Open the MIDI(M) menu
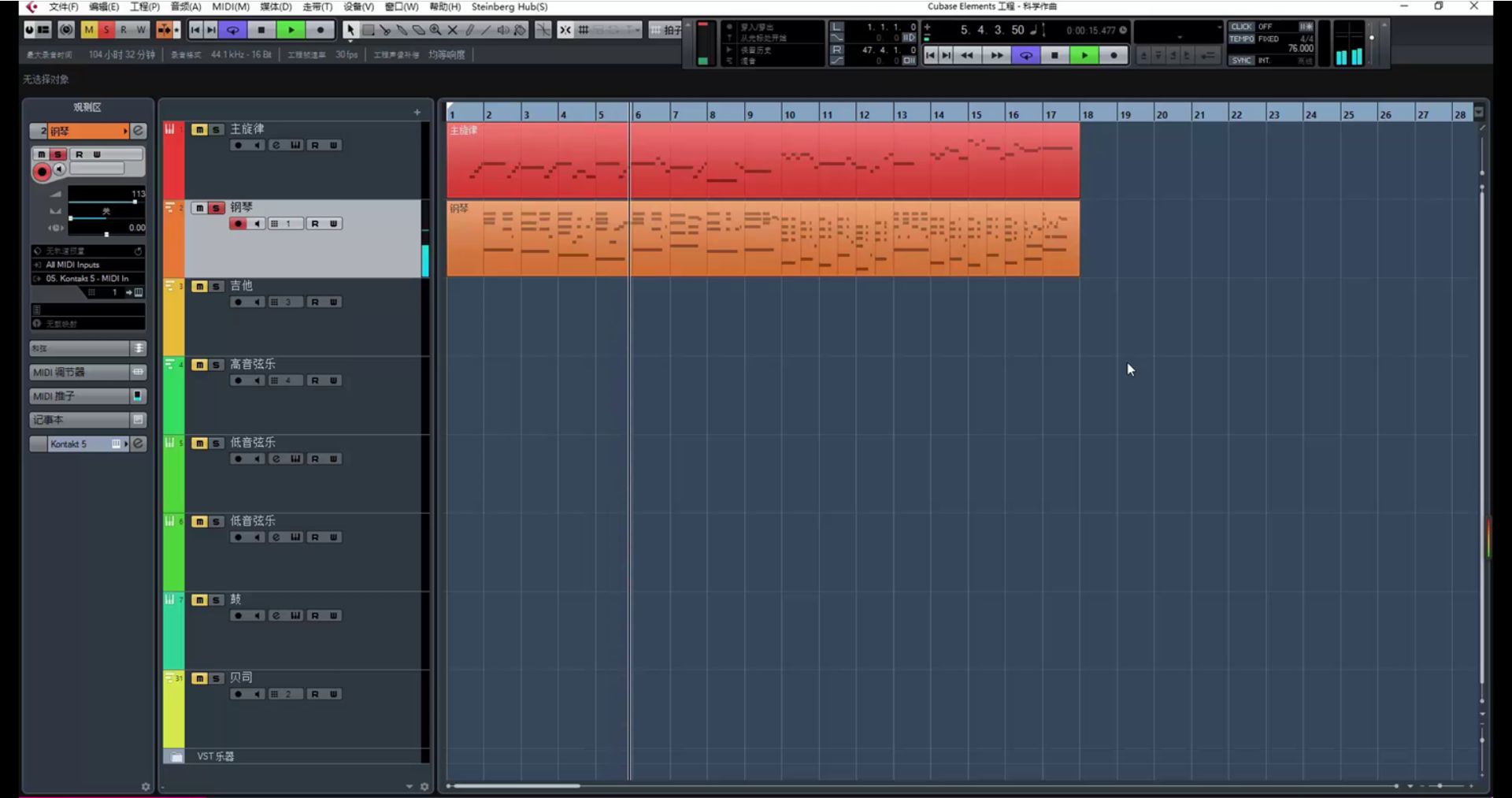This screenshot has width=1512, height=798. (231, 7)
